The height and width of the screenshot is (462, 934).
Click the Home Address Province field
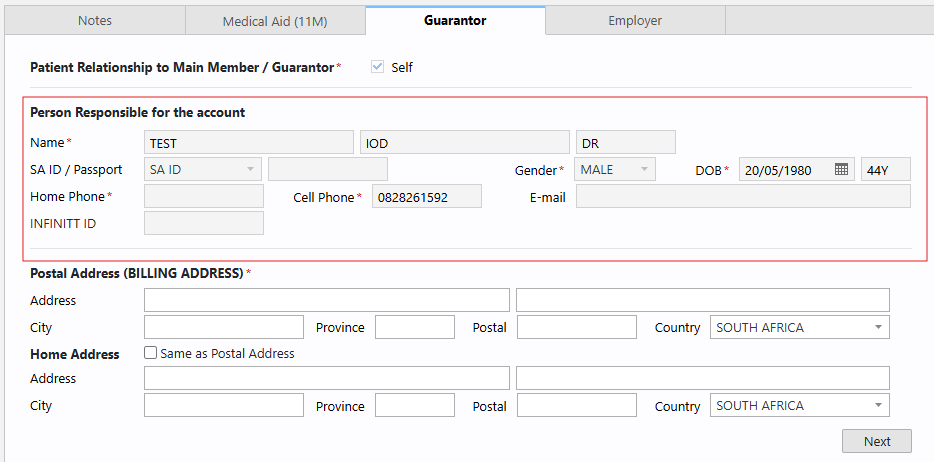pos(415,405)
